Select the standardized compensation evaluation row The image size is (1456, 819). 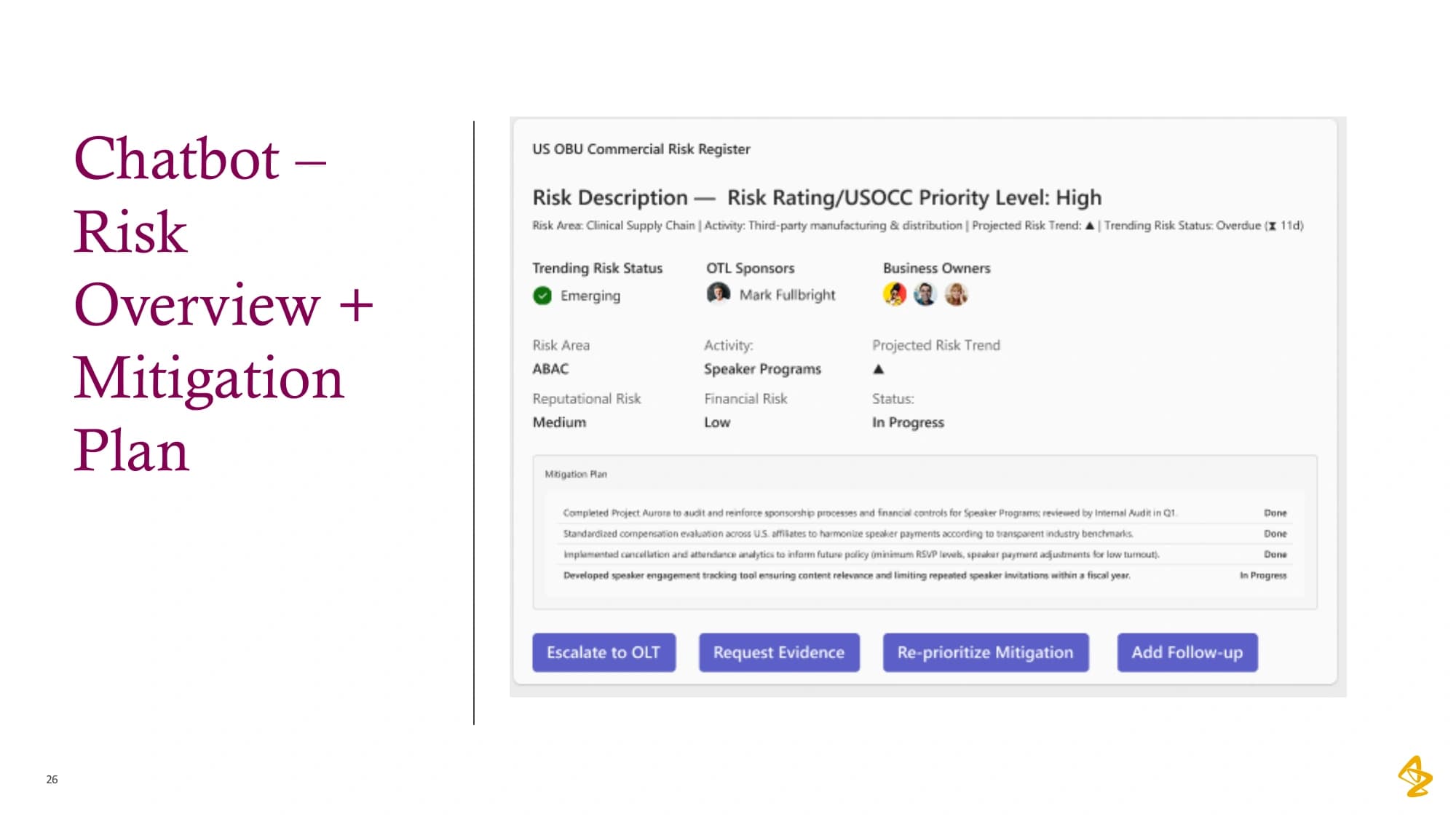coord(925,534)
